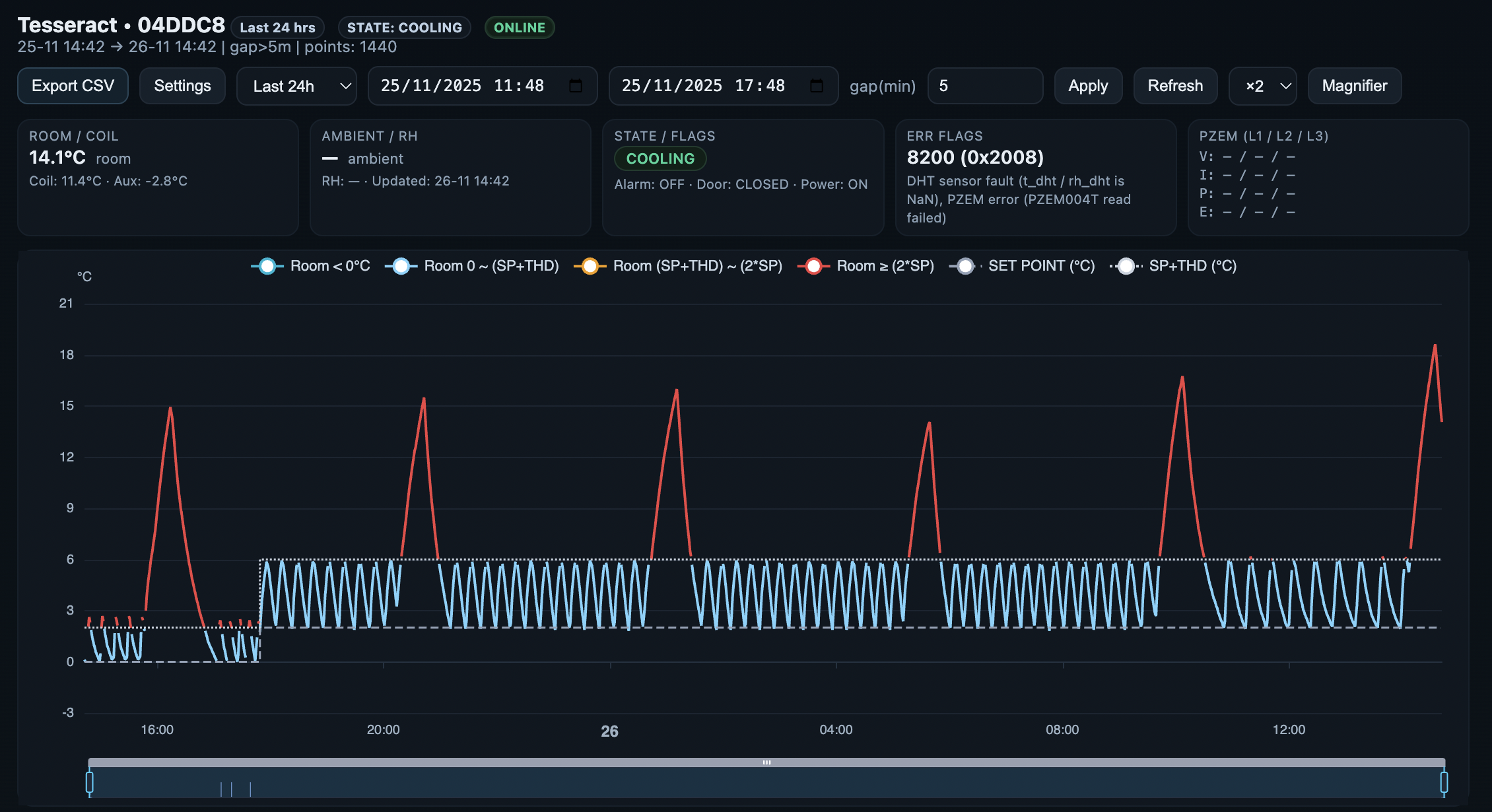The height and width of the screenshot is (812, 1492).
Task: Select the Room < 0°C legend marker
Action: pyautogui.click(x=267, y=266)
